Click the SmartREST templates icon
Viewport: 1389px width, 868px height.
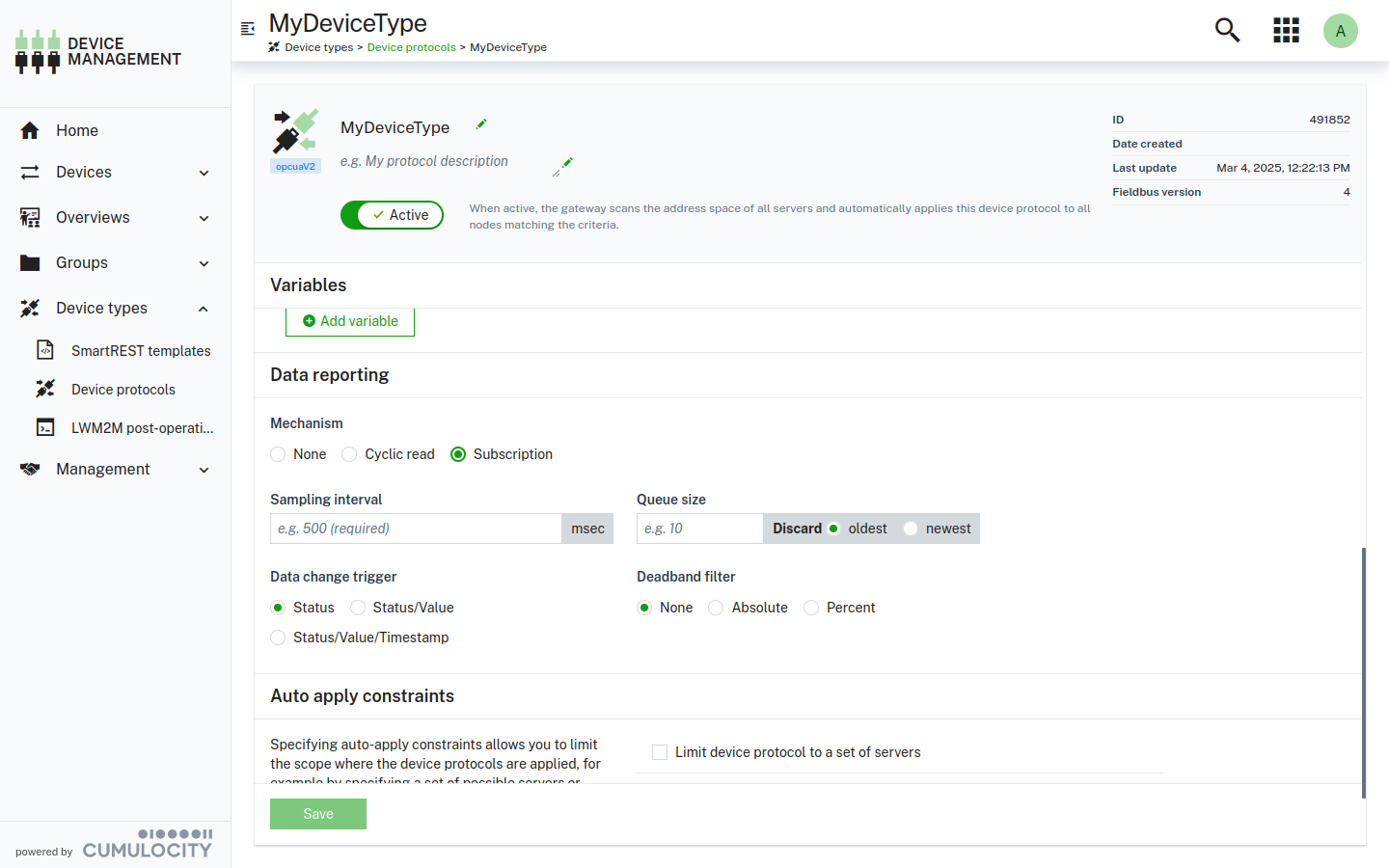(45, 350)
